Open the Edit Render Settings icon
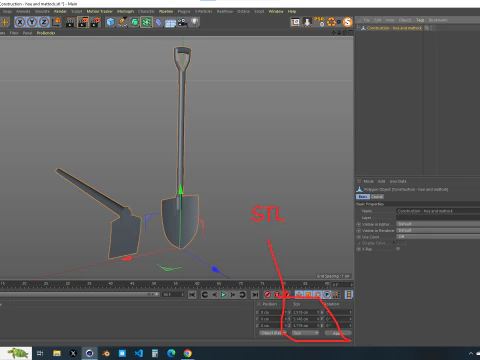Image resolution: width=480 pixels, height=360 pixels. (x=95, y=22)
